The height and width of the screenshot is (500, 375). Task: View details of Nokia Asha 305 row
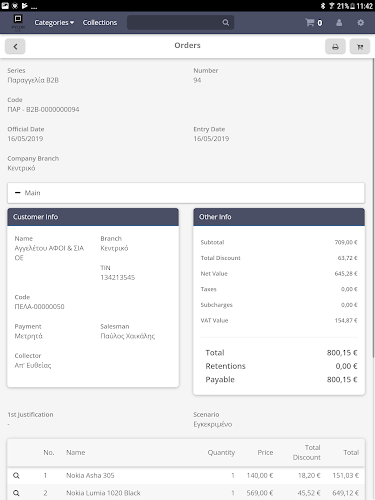click(16, 475)
